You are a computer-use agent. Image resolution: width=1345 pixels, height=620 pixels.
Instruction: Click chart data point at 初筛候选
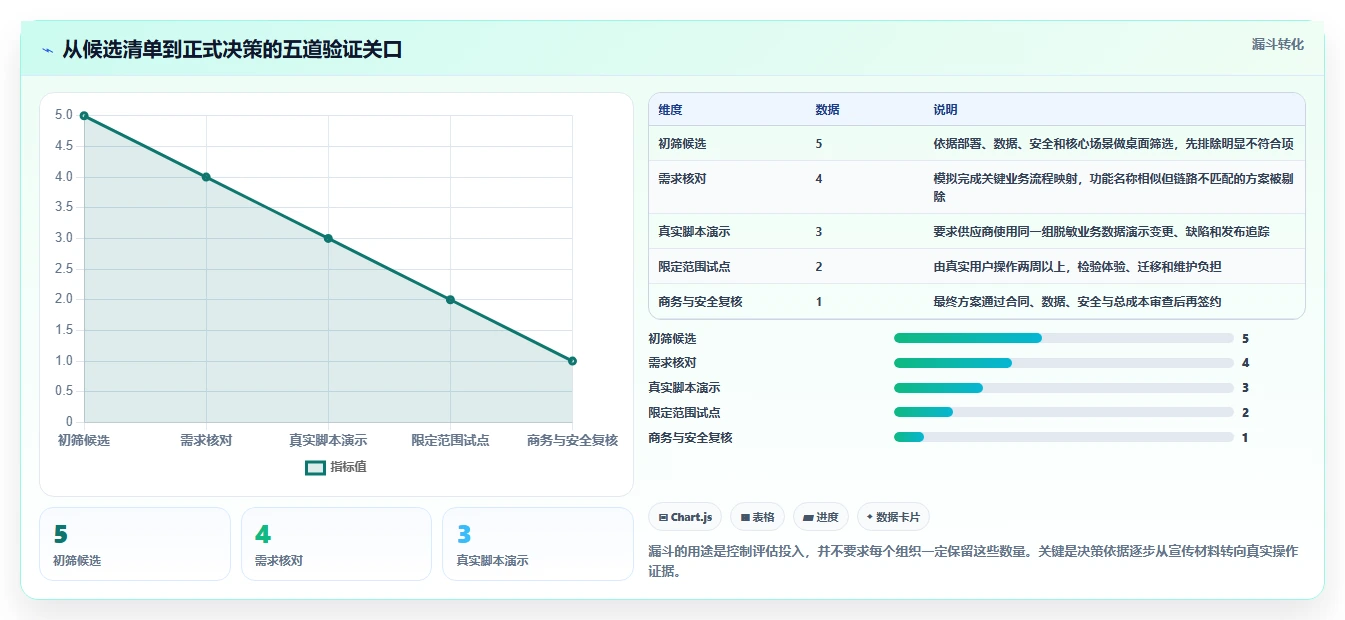(x=84, y=116)
